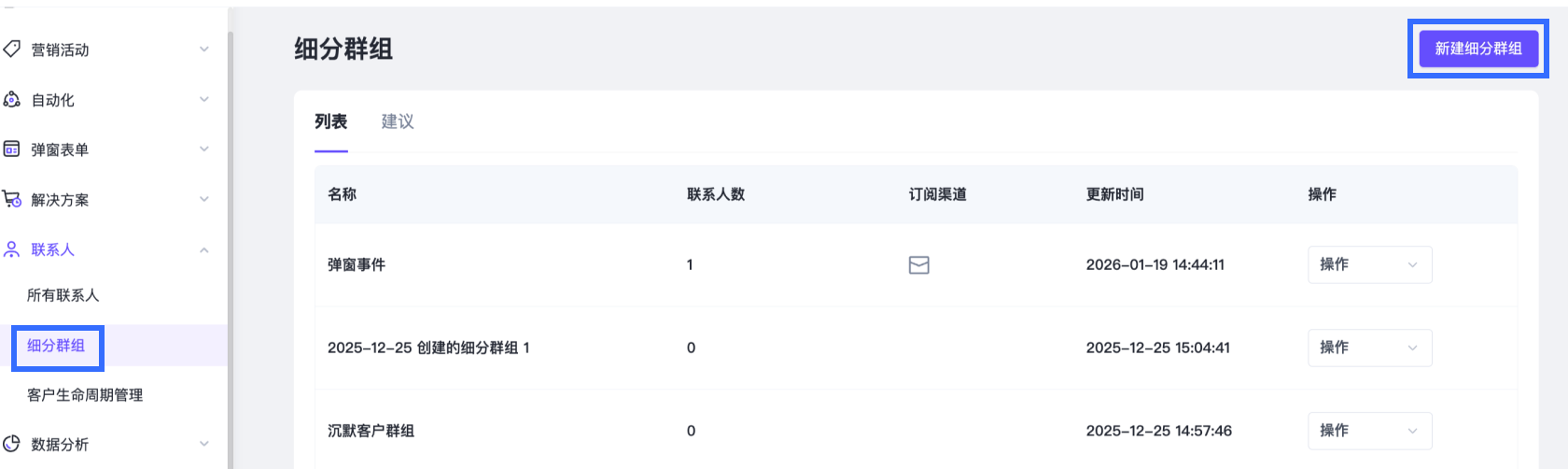
Task: Go to 客户生命周期管理 page
Action: (85, 395)
